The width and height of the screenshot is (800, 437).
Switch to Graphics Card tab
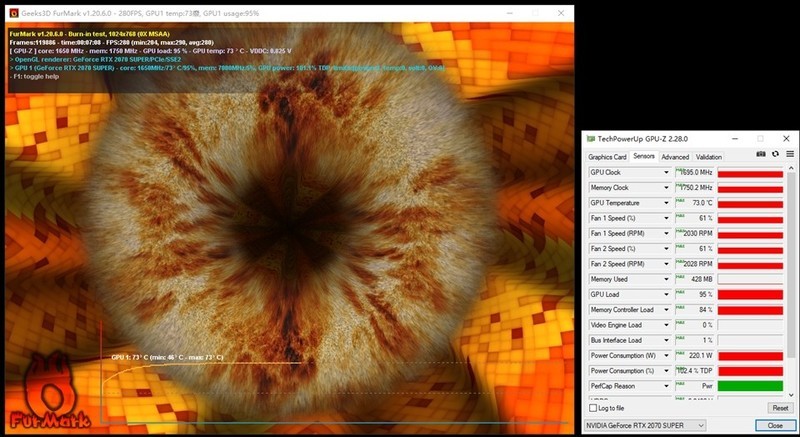tap(607, 157)
